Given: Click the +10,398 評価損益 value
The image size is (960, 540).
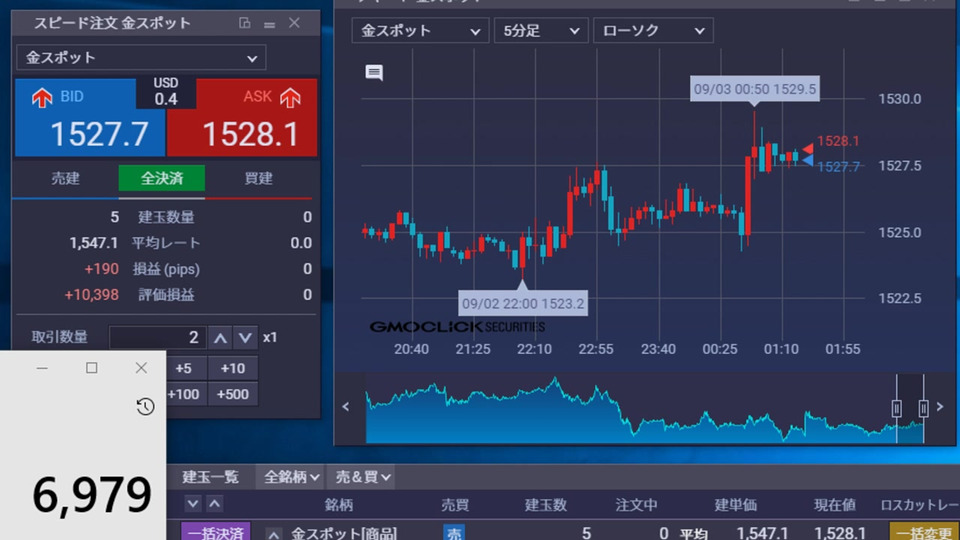Looking at the screenshot, I should [x=91, y=295].
